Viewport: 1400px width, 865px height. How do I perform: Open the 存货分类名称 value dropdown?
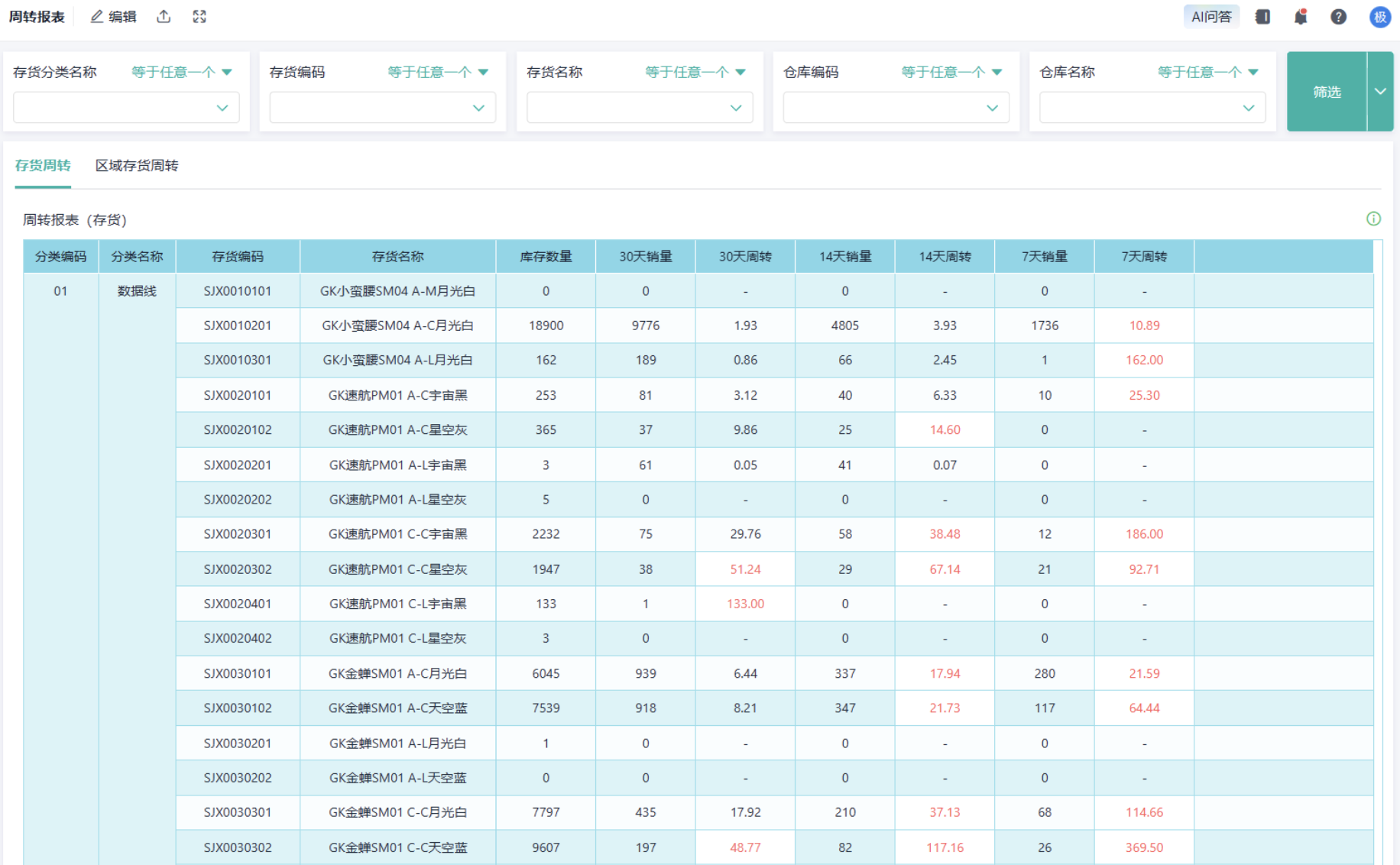(126, 108)
